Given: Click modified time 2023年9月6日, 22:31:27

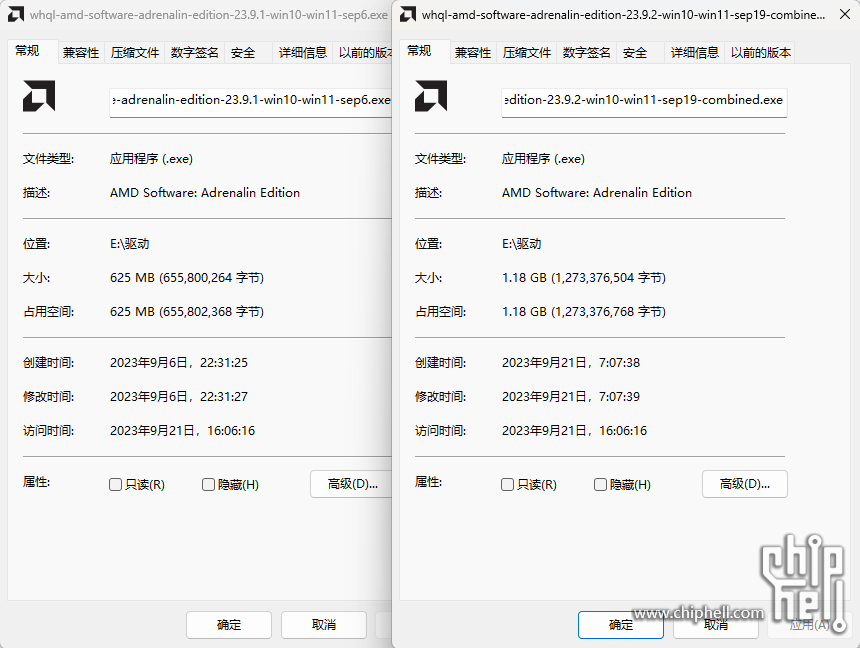Looking at the screenshot, I should (179, 397).
